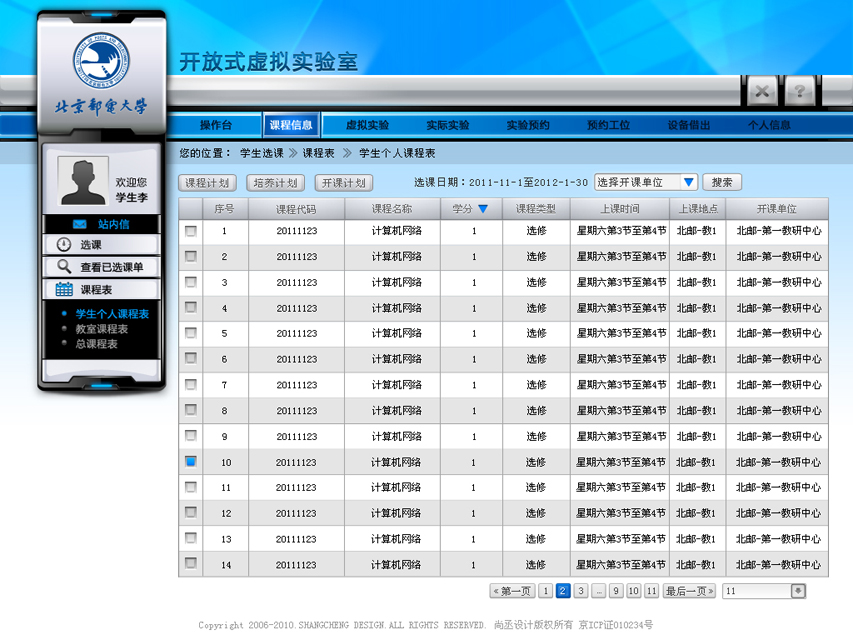853x640 pixels.
Task: Click the 搜索 search button
Action: [722, 182]
